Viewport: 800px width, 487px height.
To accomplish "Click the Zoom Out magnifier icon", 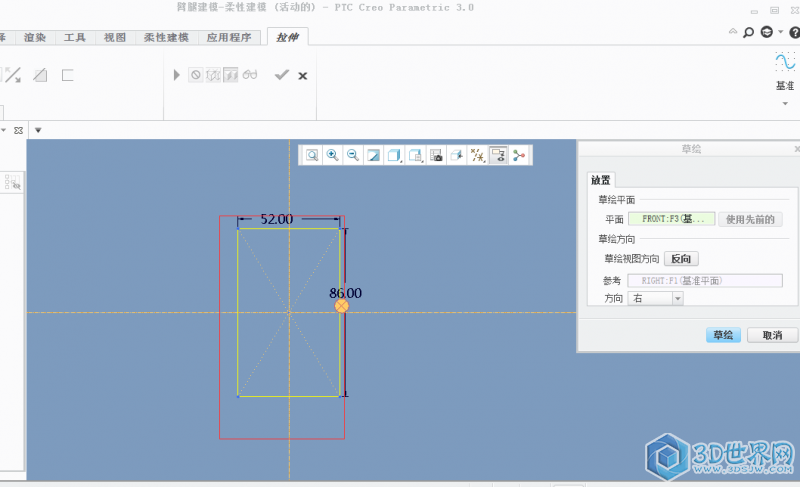I will pyautogui.click(x=351, y=155).
